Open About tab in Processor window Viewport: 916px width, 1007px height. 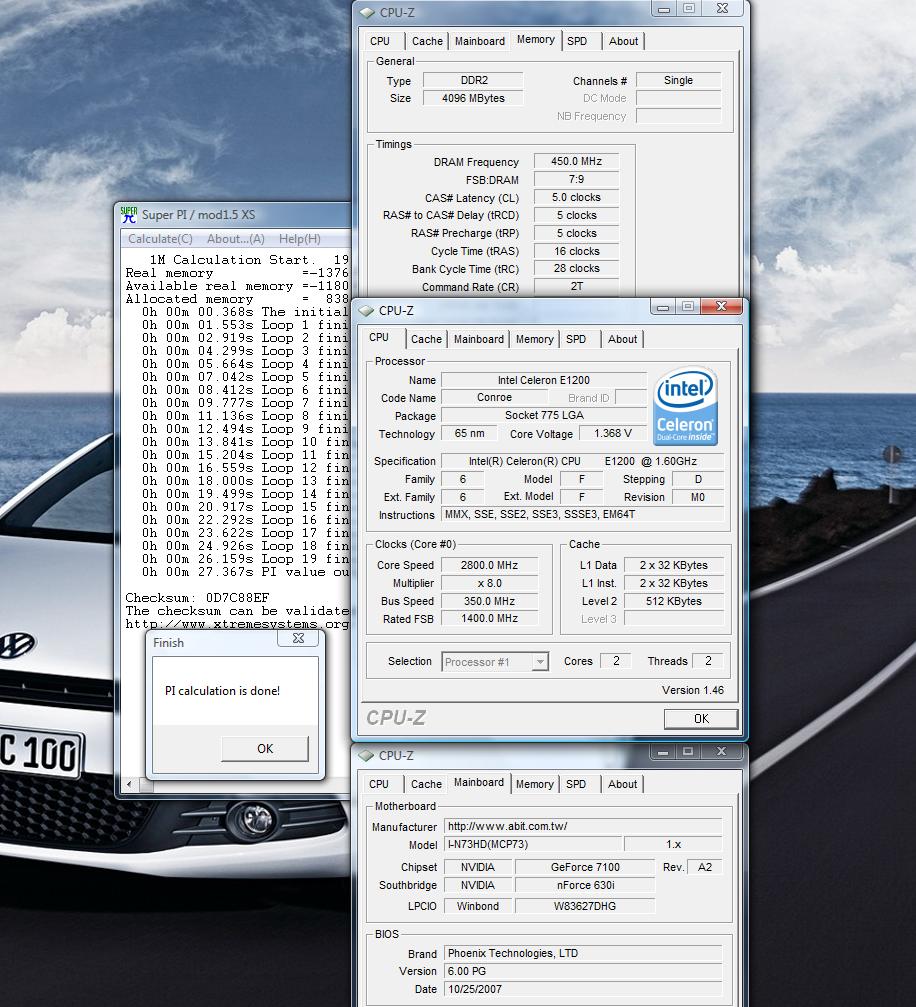tap(622, 339)
